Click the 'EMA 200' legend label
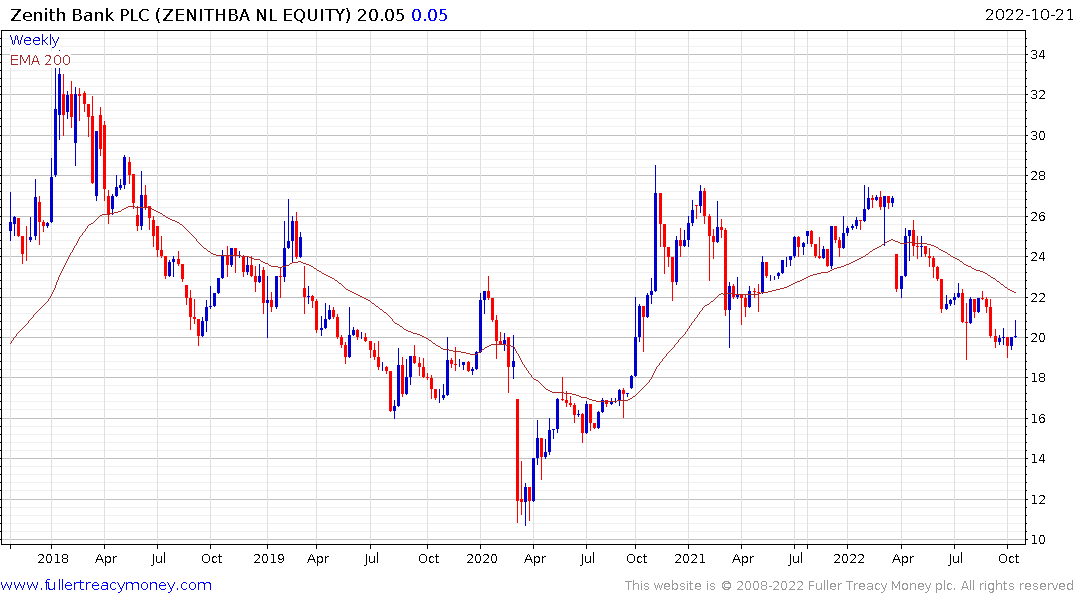The width and height of the screenshot is (1075, 600). click(40, 60)
